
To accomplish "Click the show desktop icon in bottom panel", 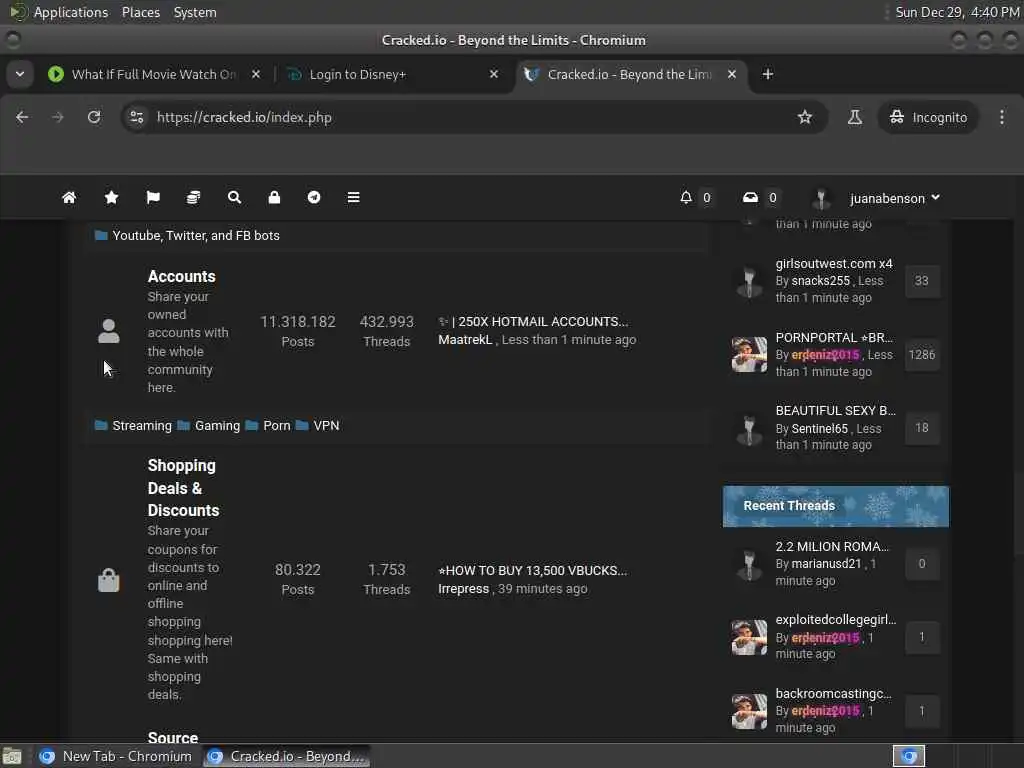I will point(12,756).
